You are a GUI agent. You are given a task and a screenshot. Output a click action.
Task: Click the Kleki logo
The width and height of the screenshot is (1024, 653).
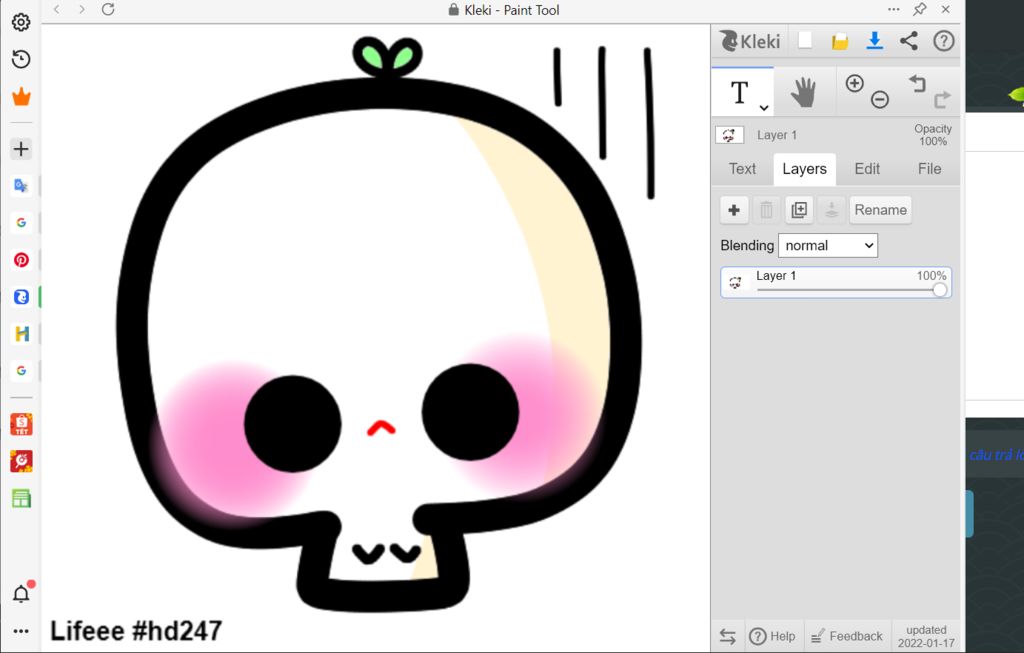click(750, 41)
